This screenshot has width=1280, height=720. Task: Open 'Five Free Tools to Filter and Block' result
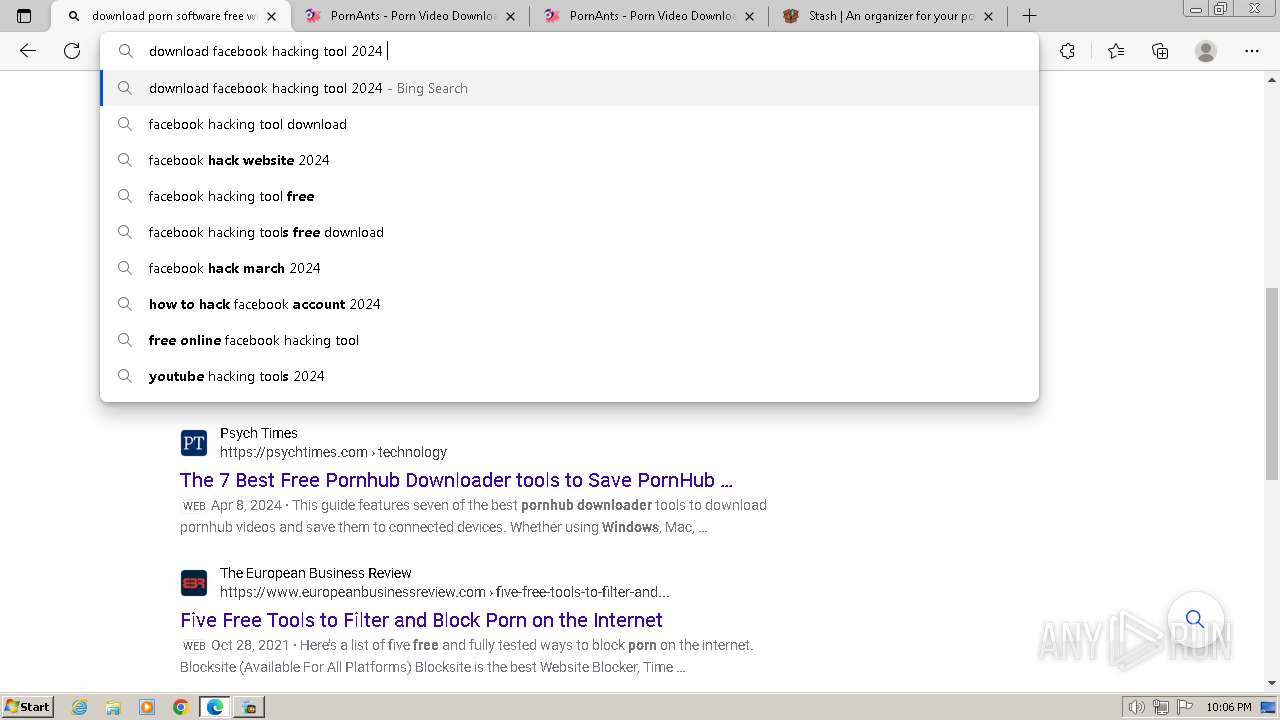(x=421, y=620)
